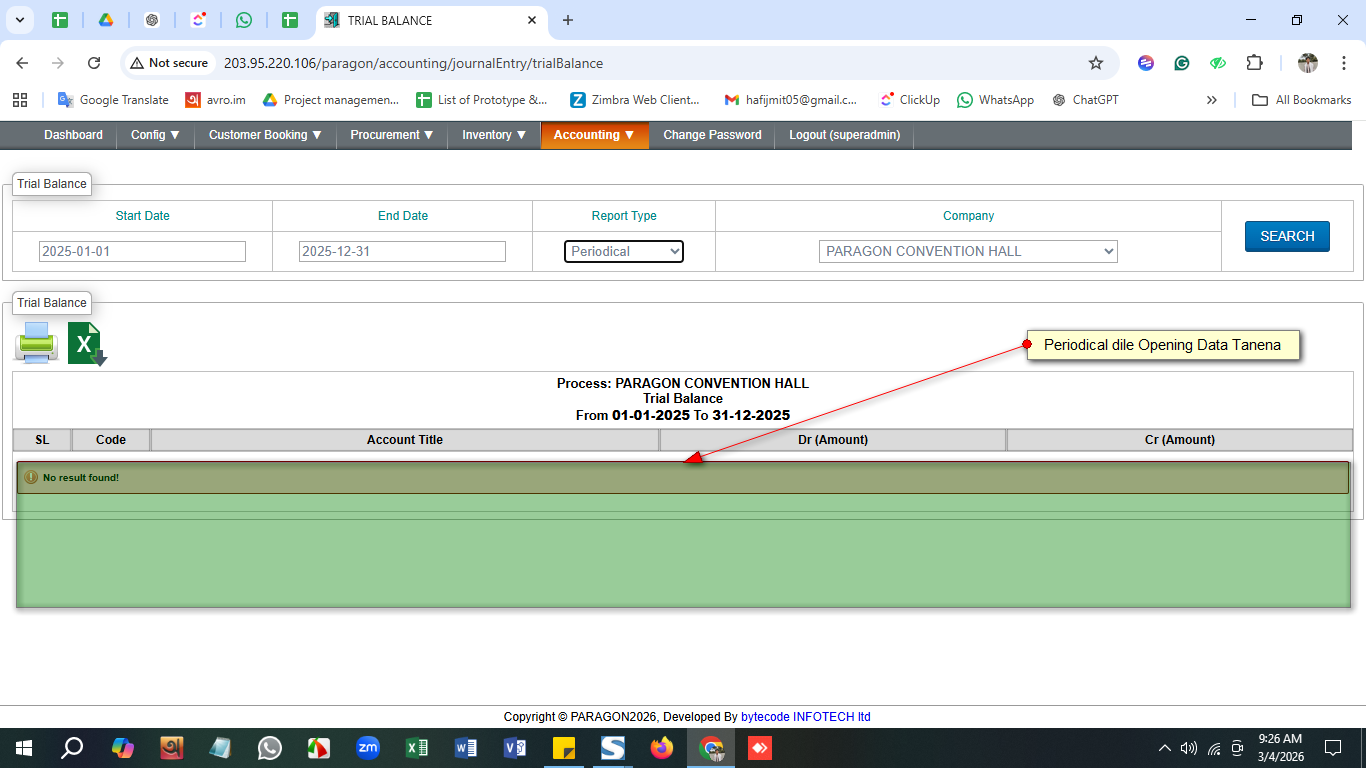Open WhatsApp from the taskbar

(270, 748)
